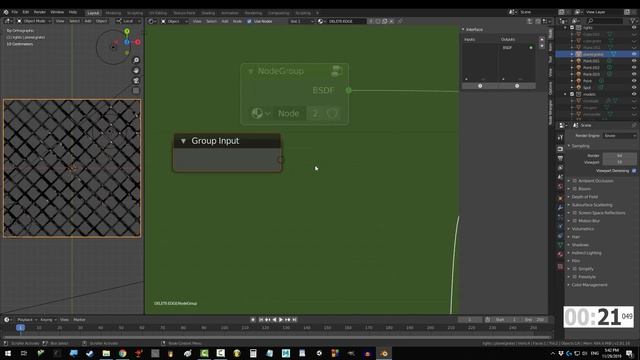
Task: Click the red X axis on the navigation gizmo
Action: click(138, 42)
